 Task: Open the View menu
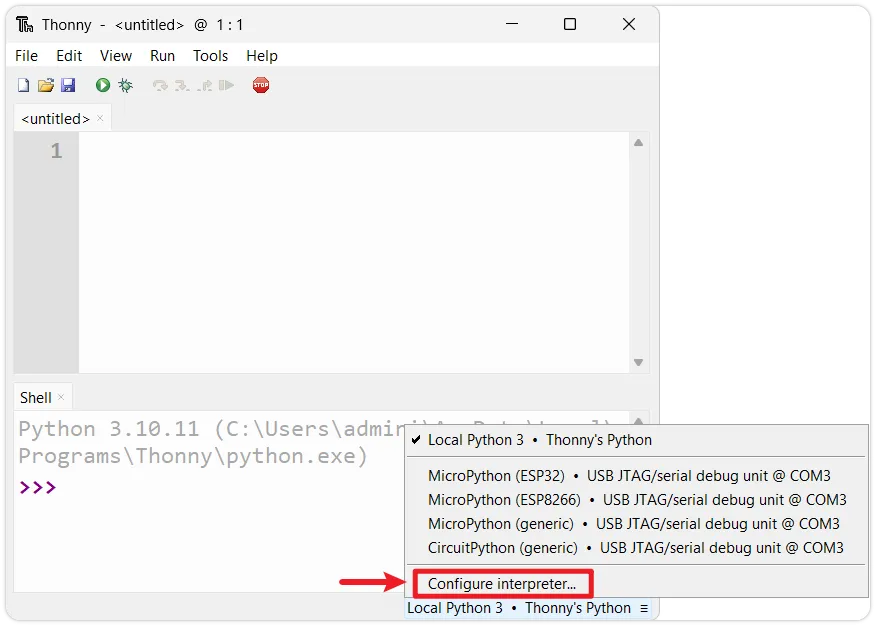[116, 56]
